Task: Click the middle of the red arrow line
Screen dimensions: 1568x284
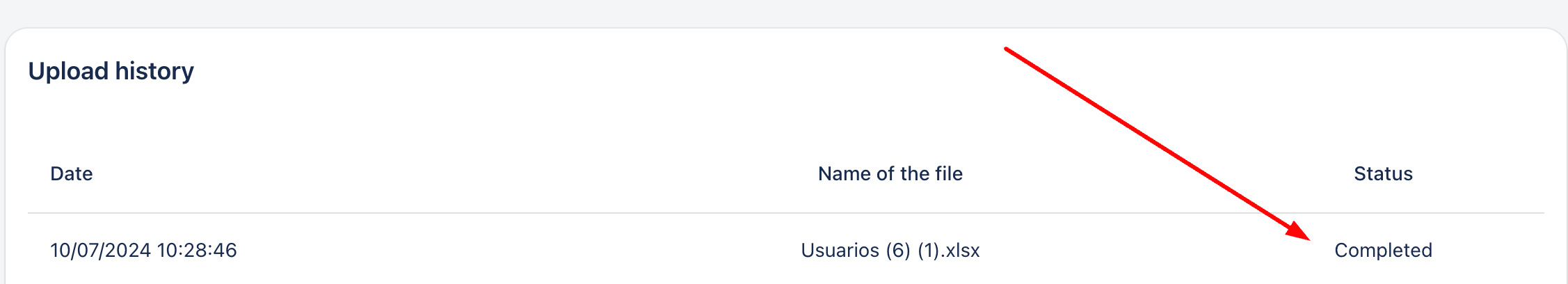Action: pos(1155,142)
